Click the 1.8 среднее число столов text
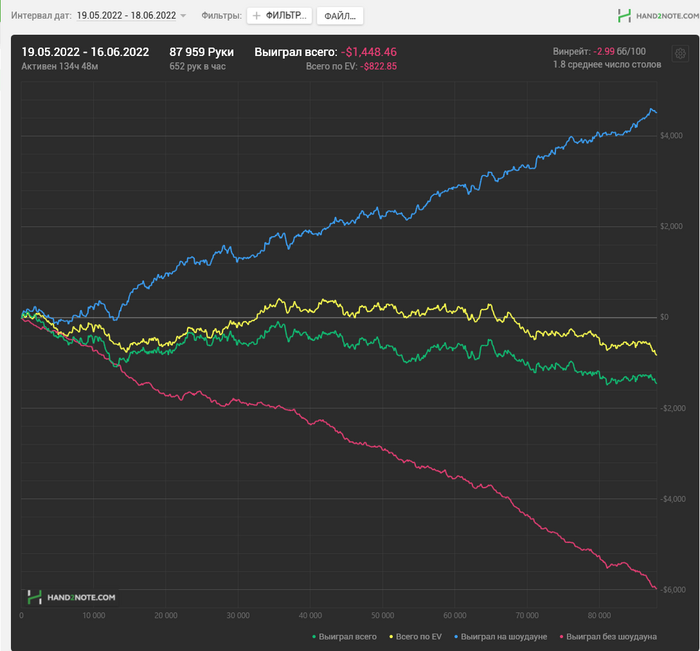 (607, 65)
